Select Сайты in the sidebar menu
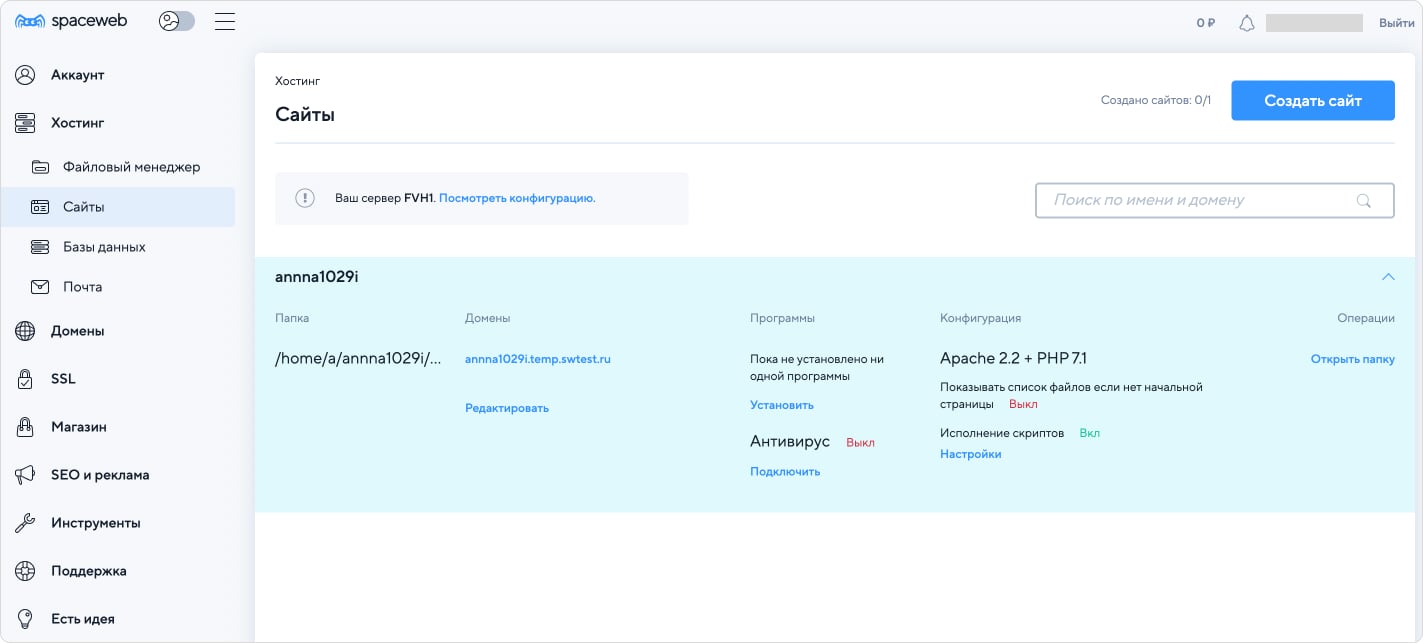 click(83, 207)
